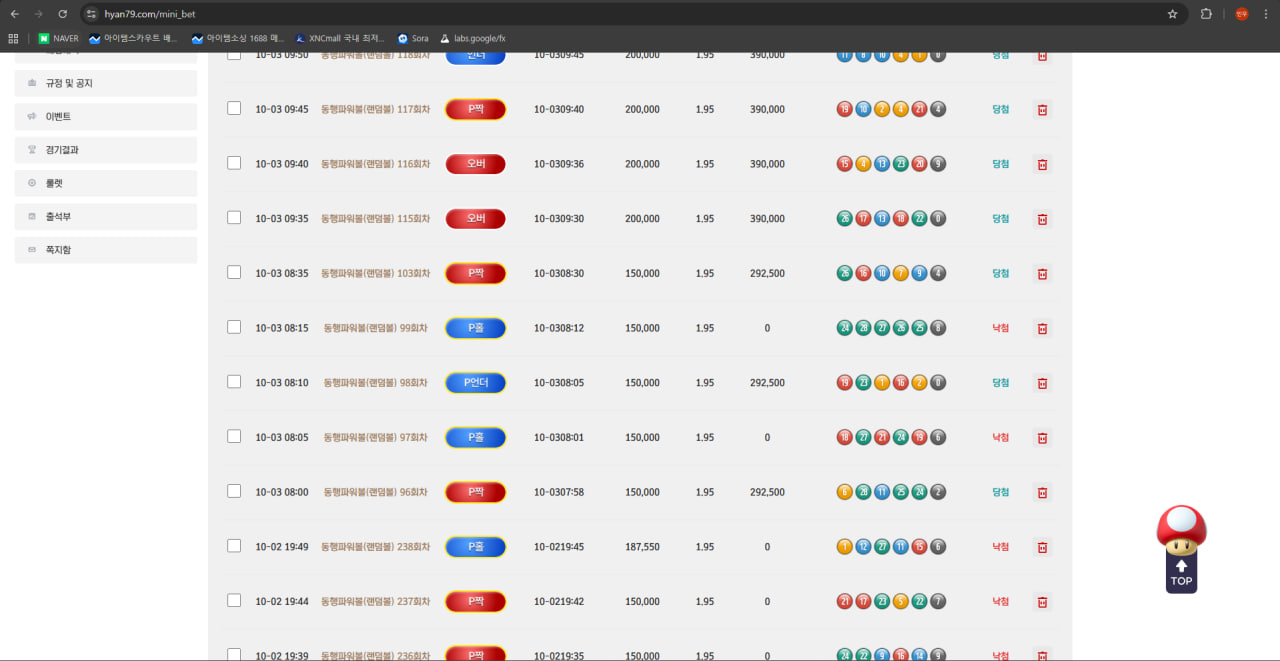Delete the 96회차 bet using trash icon
Image resolution: width=1280 pixels, height=661 pixels.
pyautogui.click(x=1042, y=493)
